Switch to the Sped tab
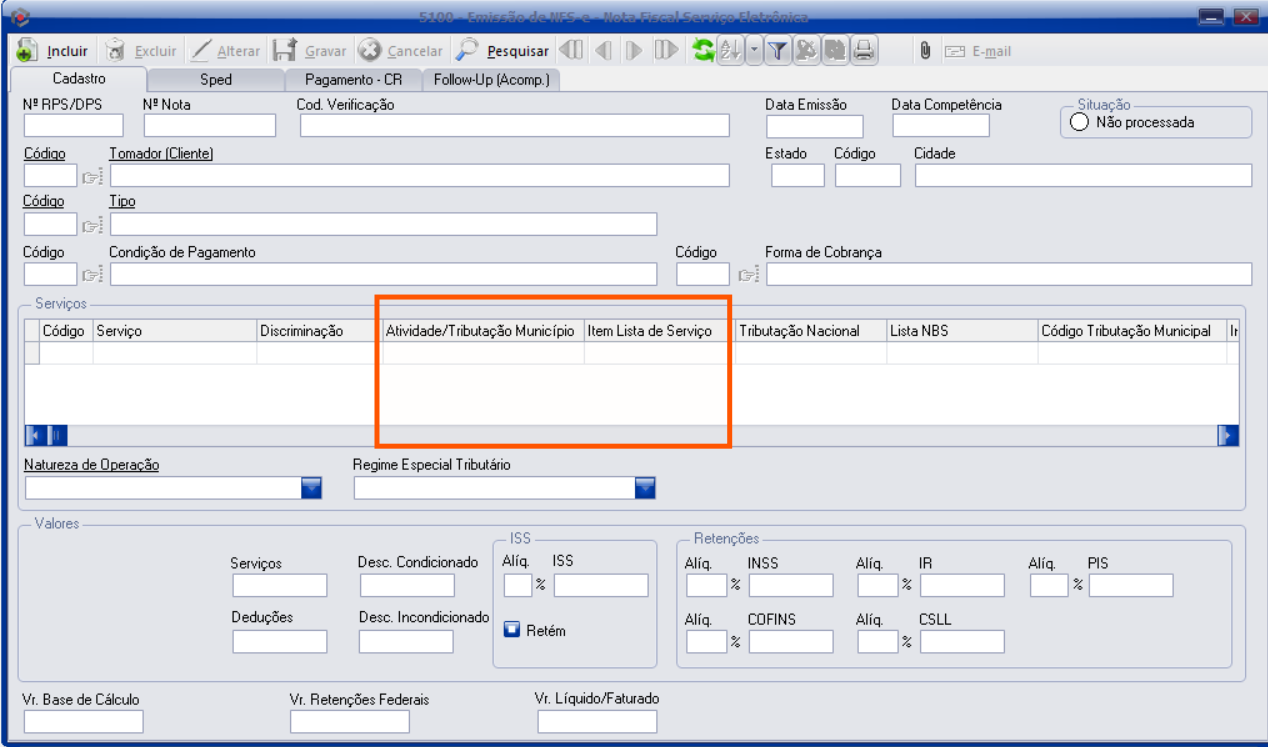This screenshot has width=1268, height=747. tap(215, 80)
